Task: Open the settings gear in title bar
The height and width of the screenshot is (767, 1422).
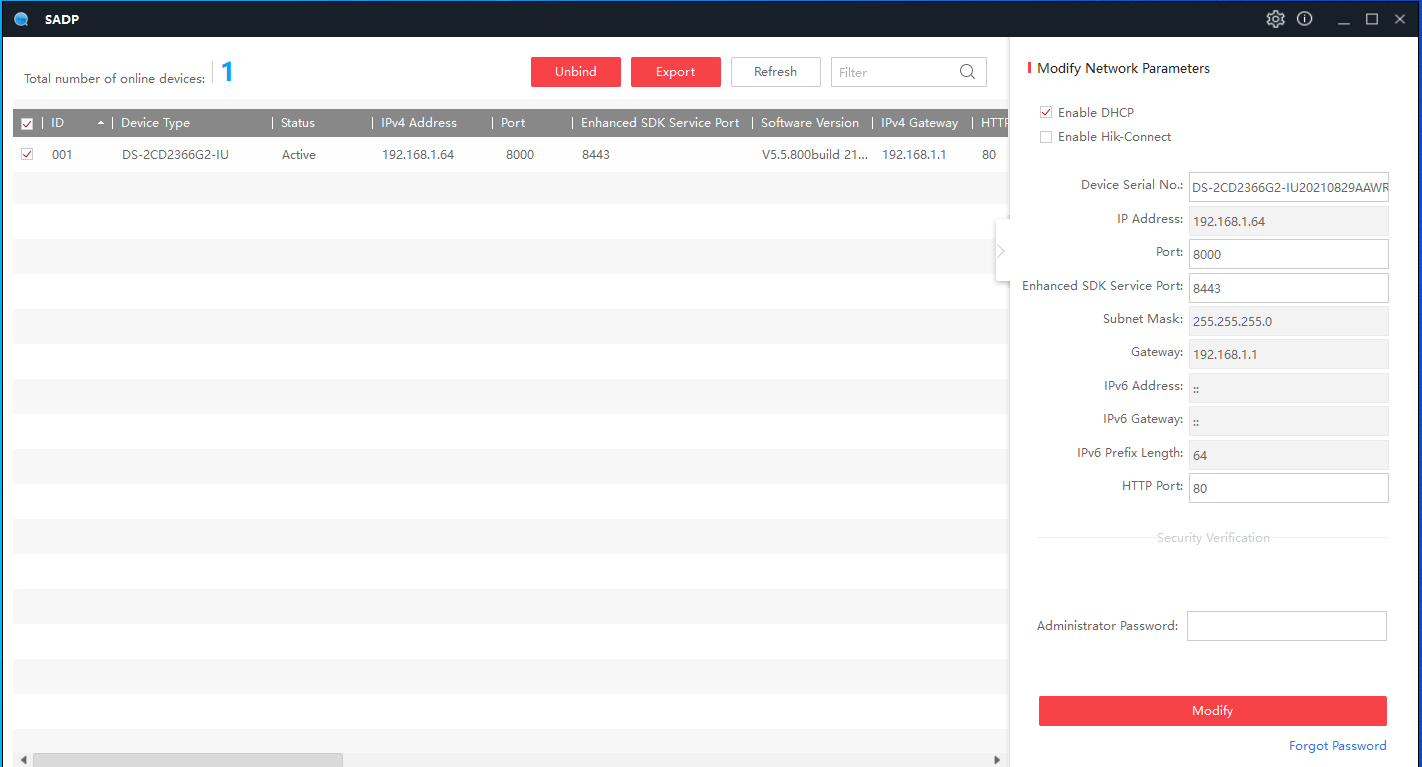Action: 1275,19
